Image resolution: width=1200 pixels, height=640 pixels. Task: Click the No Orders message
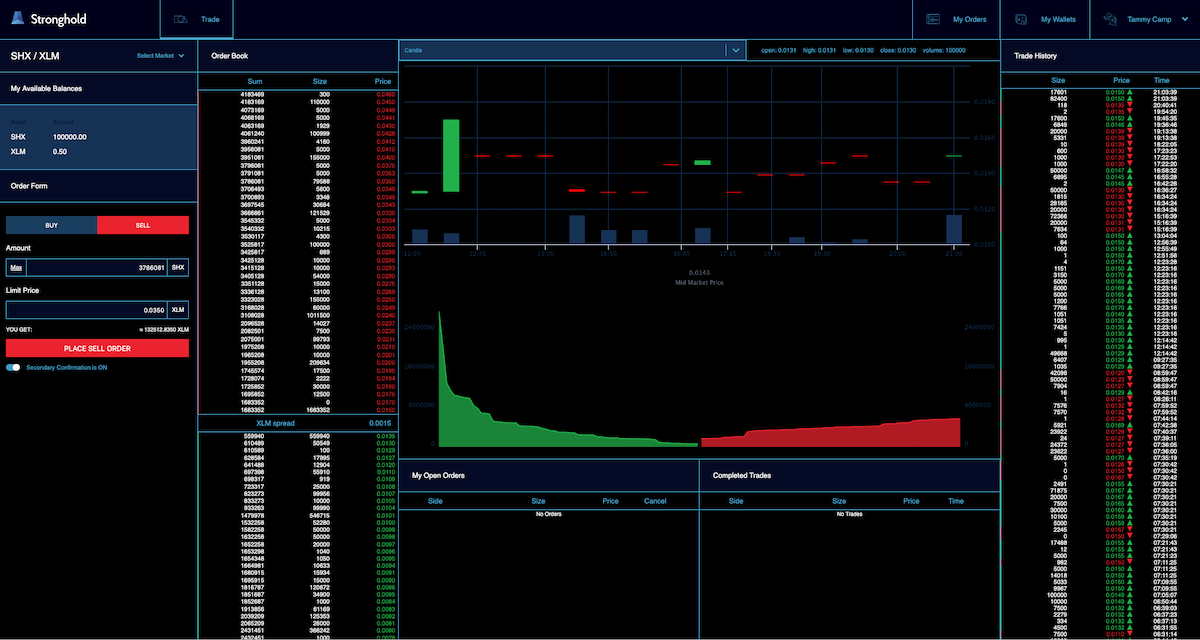click(x=548, y=514)
